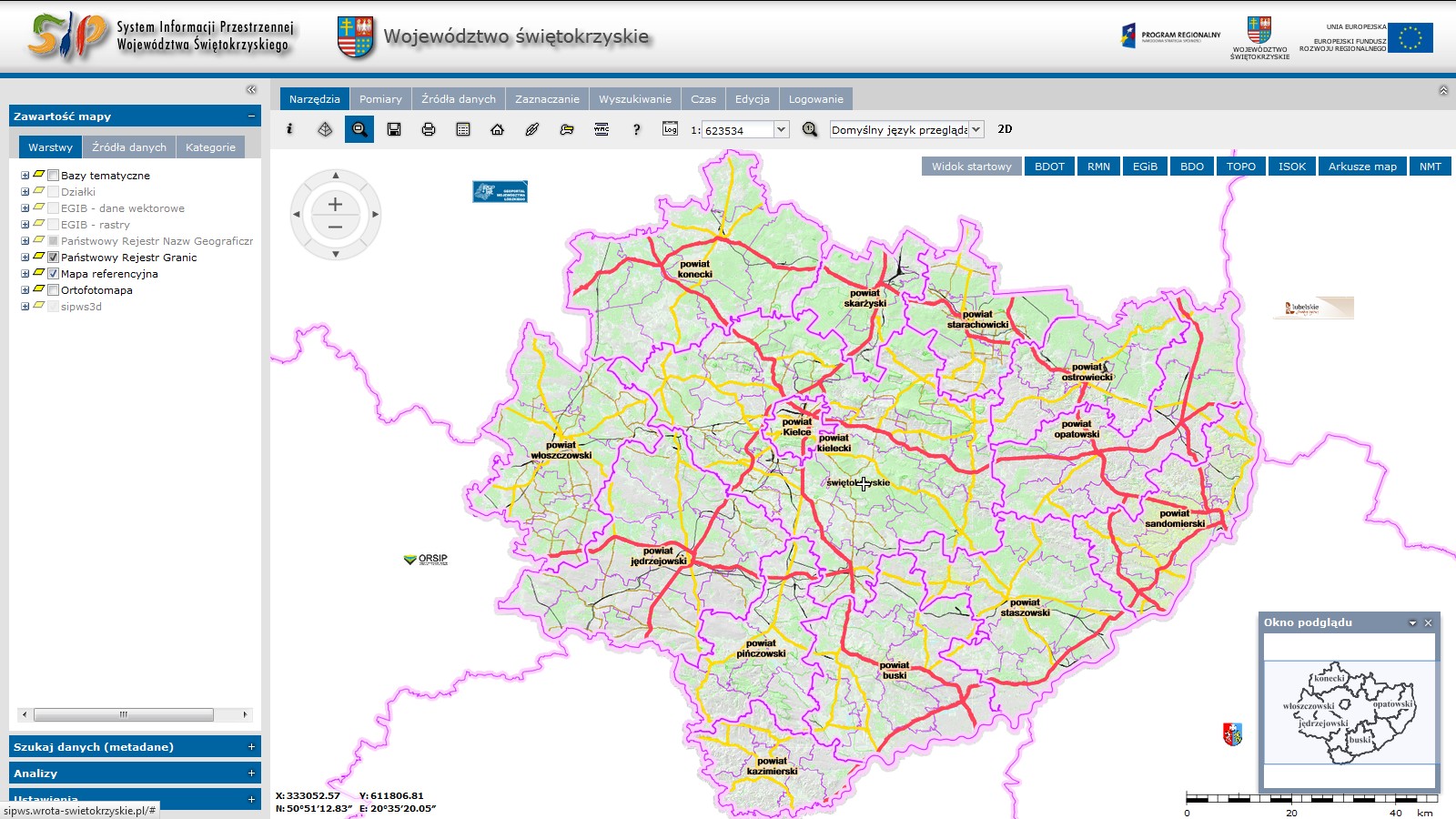Activate the zoom magnifier tool
Image resolution: width=1456 pixels, height=819 pixels.
(359, 129)
